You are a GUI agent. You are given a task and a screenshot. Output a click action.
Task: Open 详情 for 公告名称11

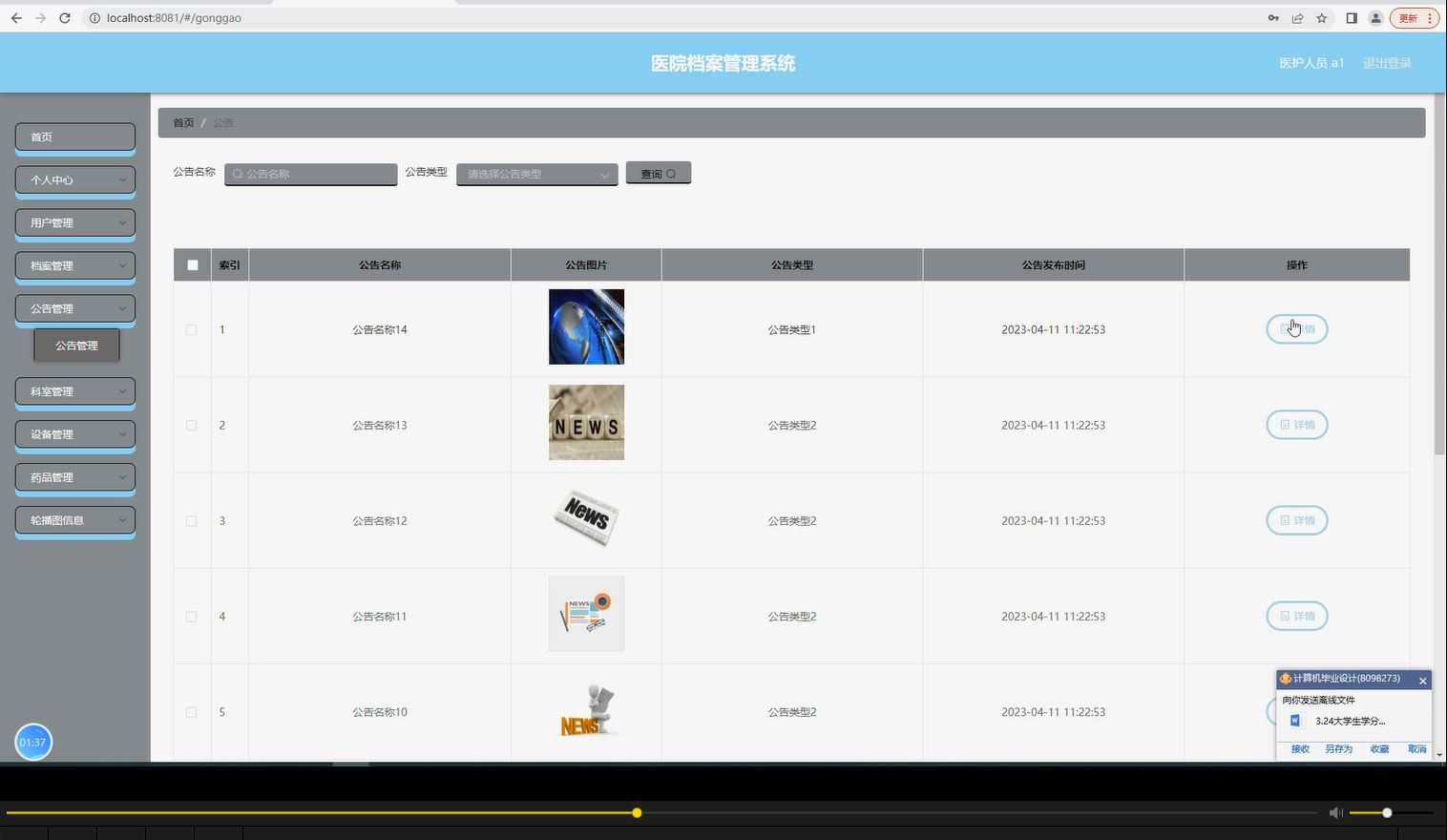pos(1297,616)
